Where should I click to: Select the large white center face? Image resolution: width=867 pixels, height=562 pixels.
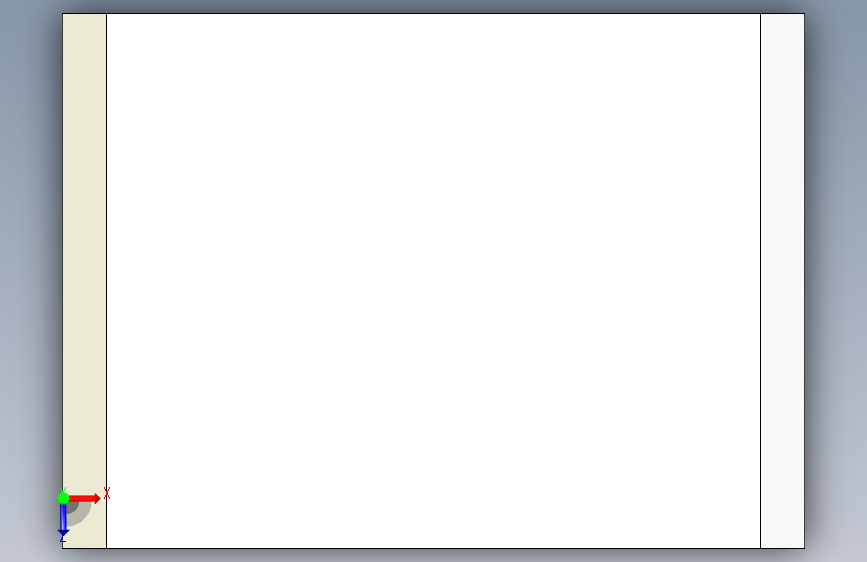tap(434, 281)
